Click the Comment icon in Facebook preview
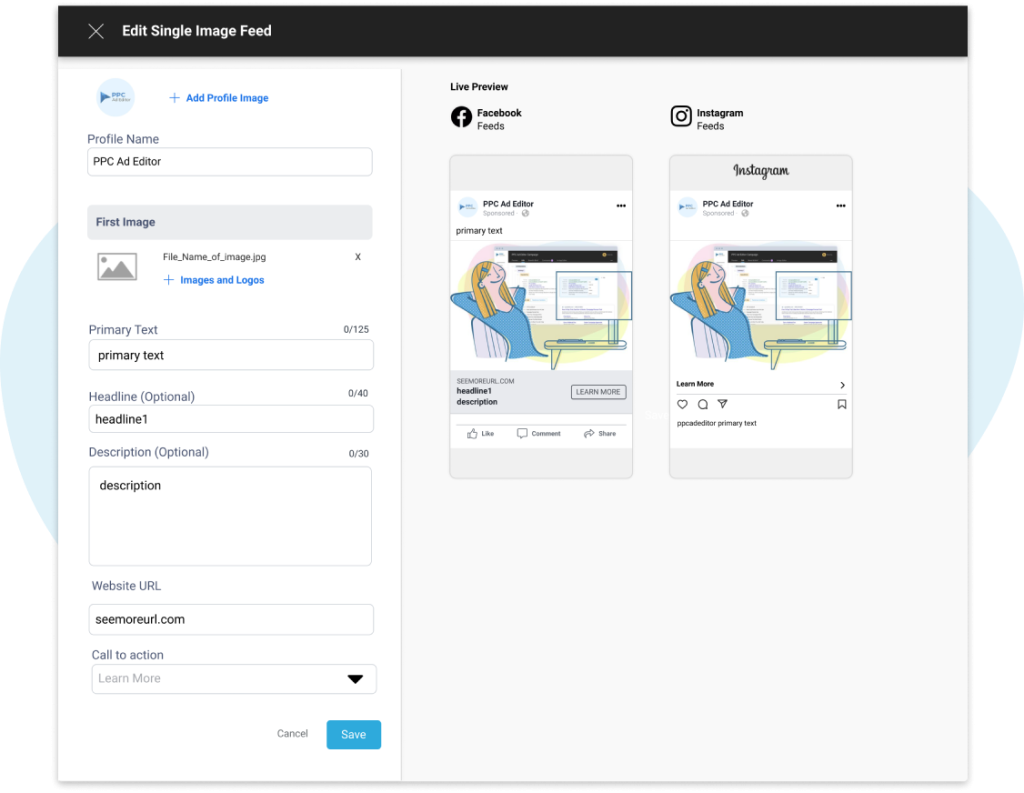This screenshot has height=793, width=1024. 539,433
